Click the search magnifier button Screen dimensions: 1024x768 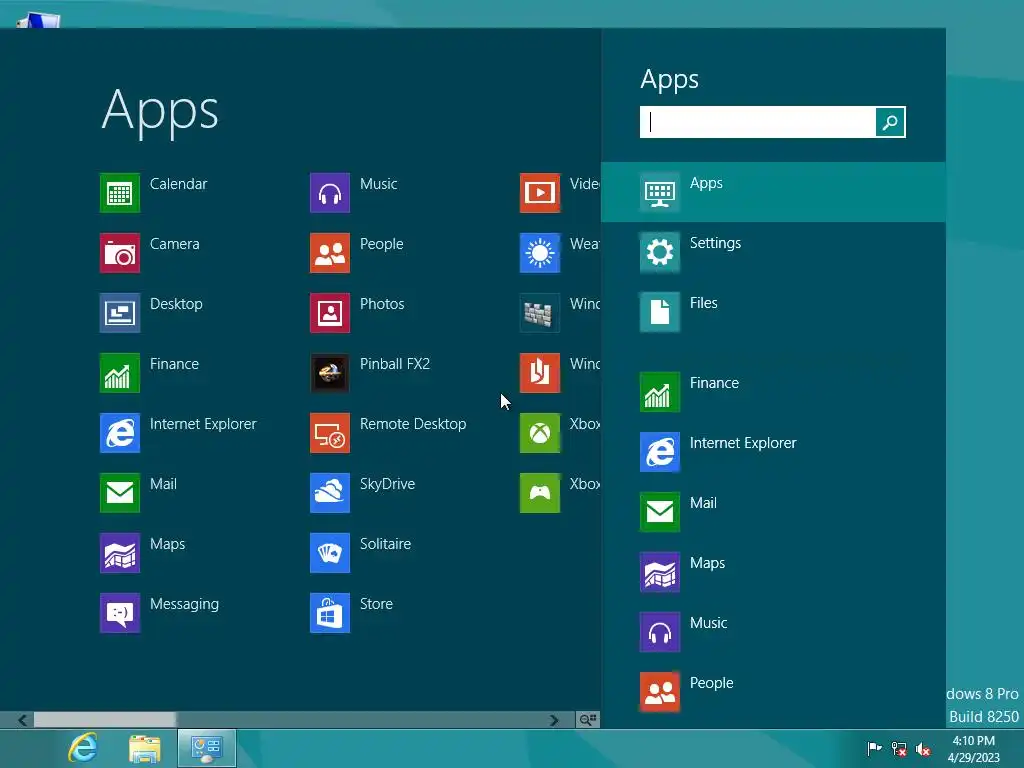(890, 122)
